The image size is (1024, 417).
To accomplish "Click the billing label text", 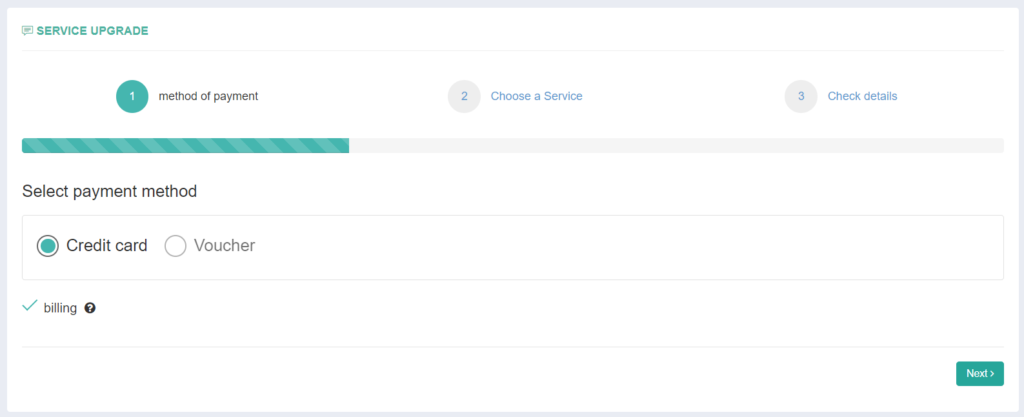I will [60, 308].
